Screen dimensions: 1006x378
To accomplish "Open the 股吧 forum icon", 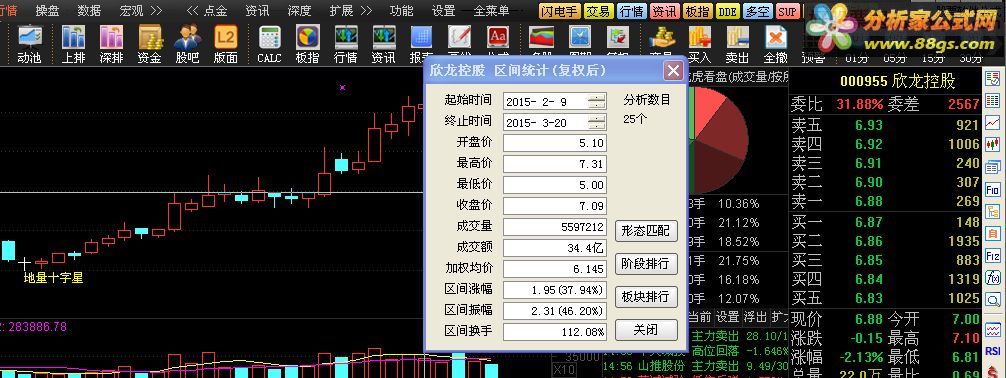I will coord(187,44).
